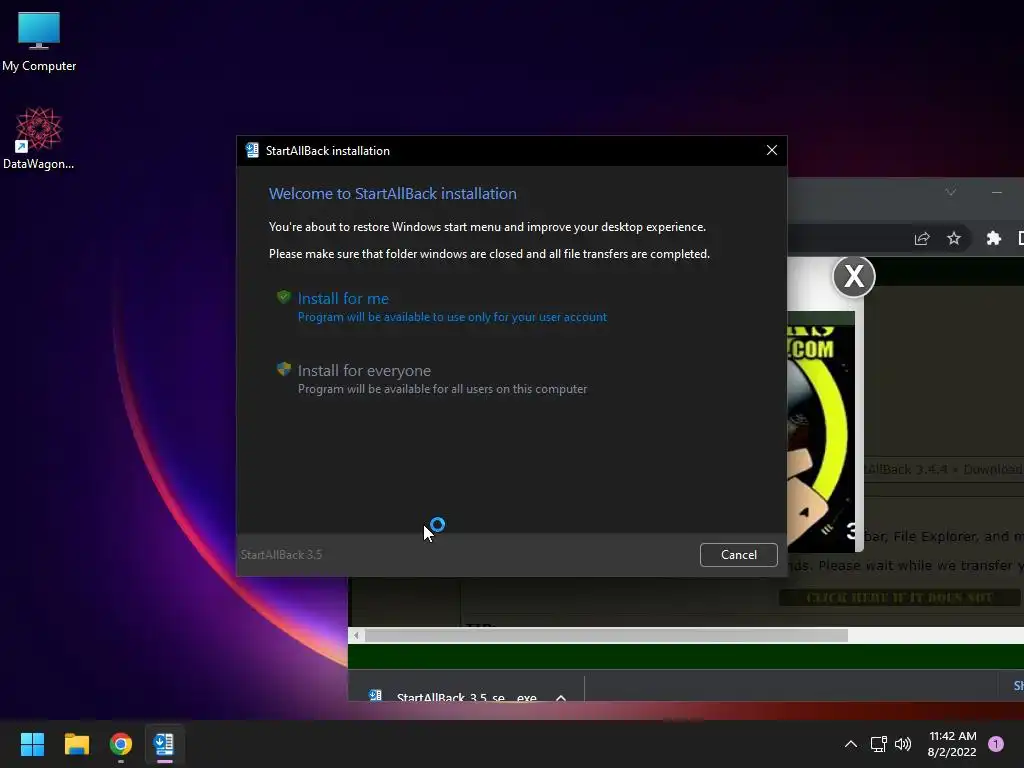This screenshot has width=1024, height=768.
Task: Click share icon in Chrome address bar
Action: (x=921, y=238)
